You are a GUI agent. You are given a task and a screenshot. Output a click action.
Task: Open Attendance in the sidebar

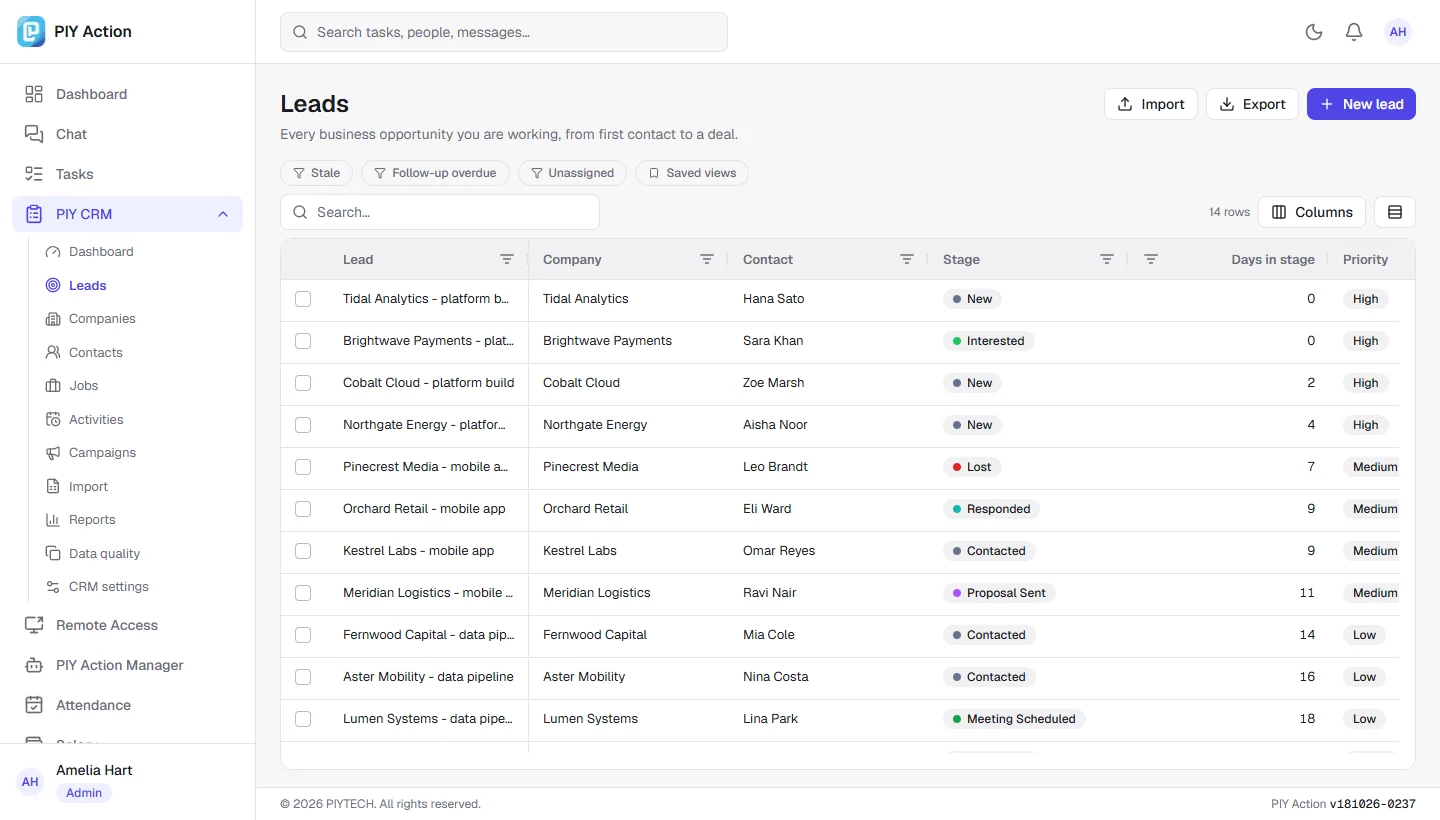click(127, 705)
